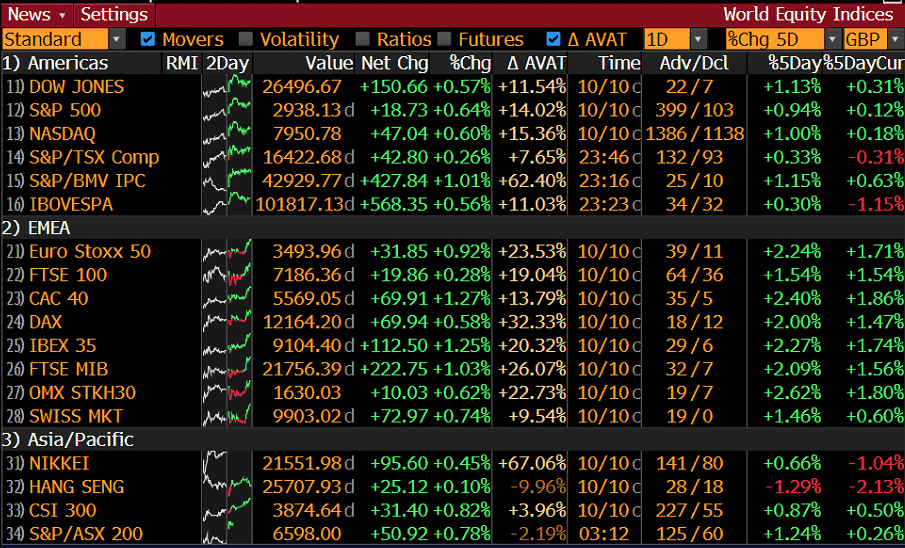Image resolution: width=905 pixels, height=548 pixels.
Task: Open the DAX index row
Action: point(46,322)
